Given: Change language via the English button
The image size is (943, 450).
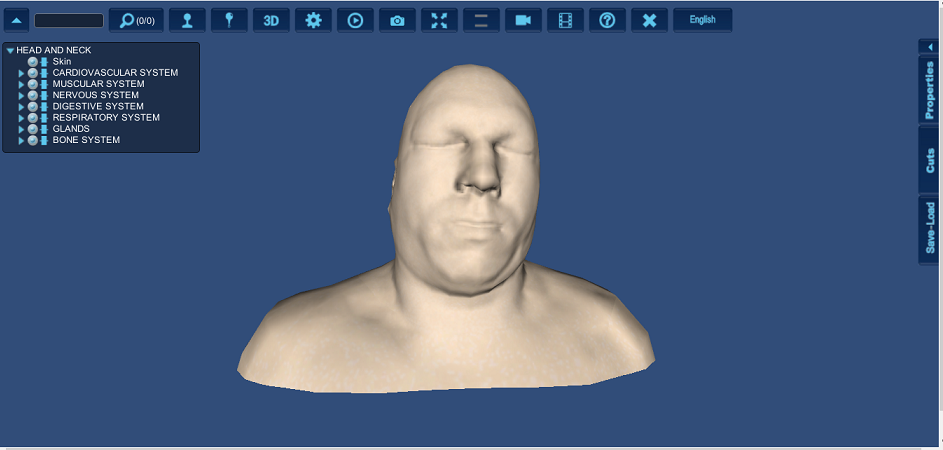Looking at the screenshot, I should [702, 20].
